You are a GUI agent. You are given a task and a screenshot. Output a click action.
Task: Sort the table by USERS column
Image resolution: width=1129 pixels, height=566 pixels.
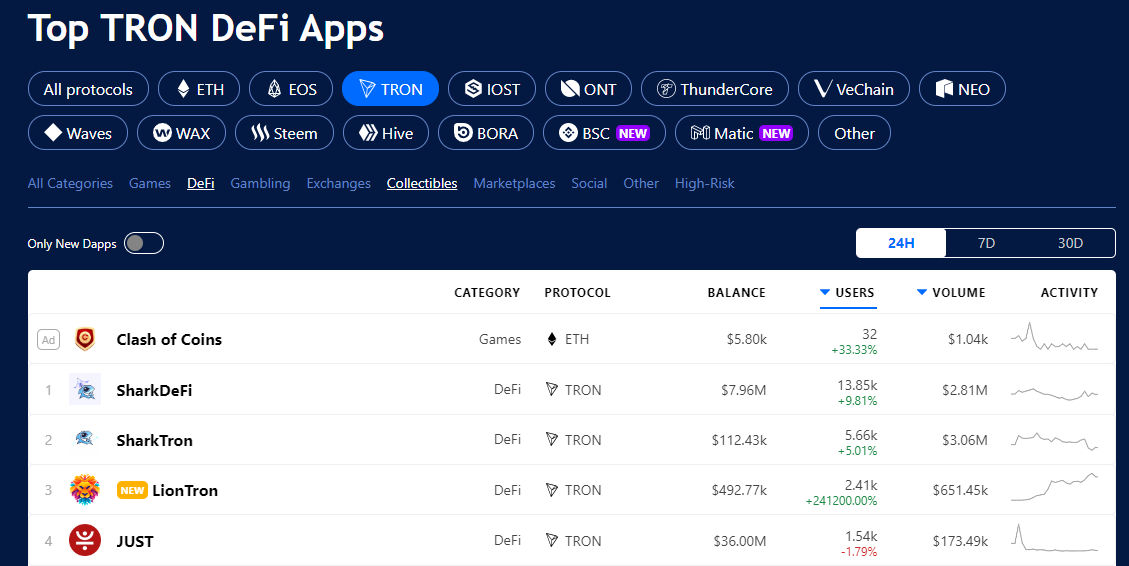pos(847,292)
